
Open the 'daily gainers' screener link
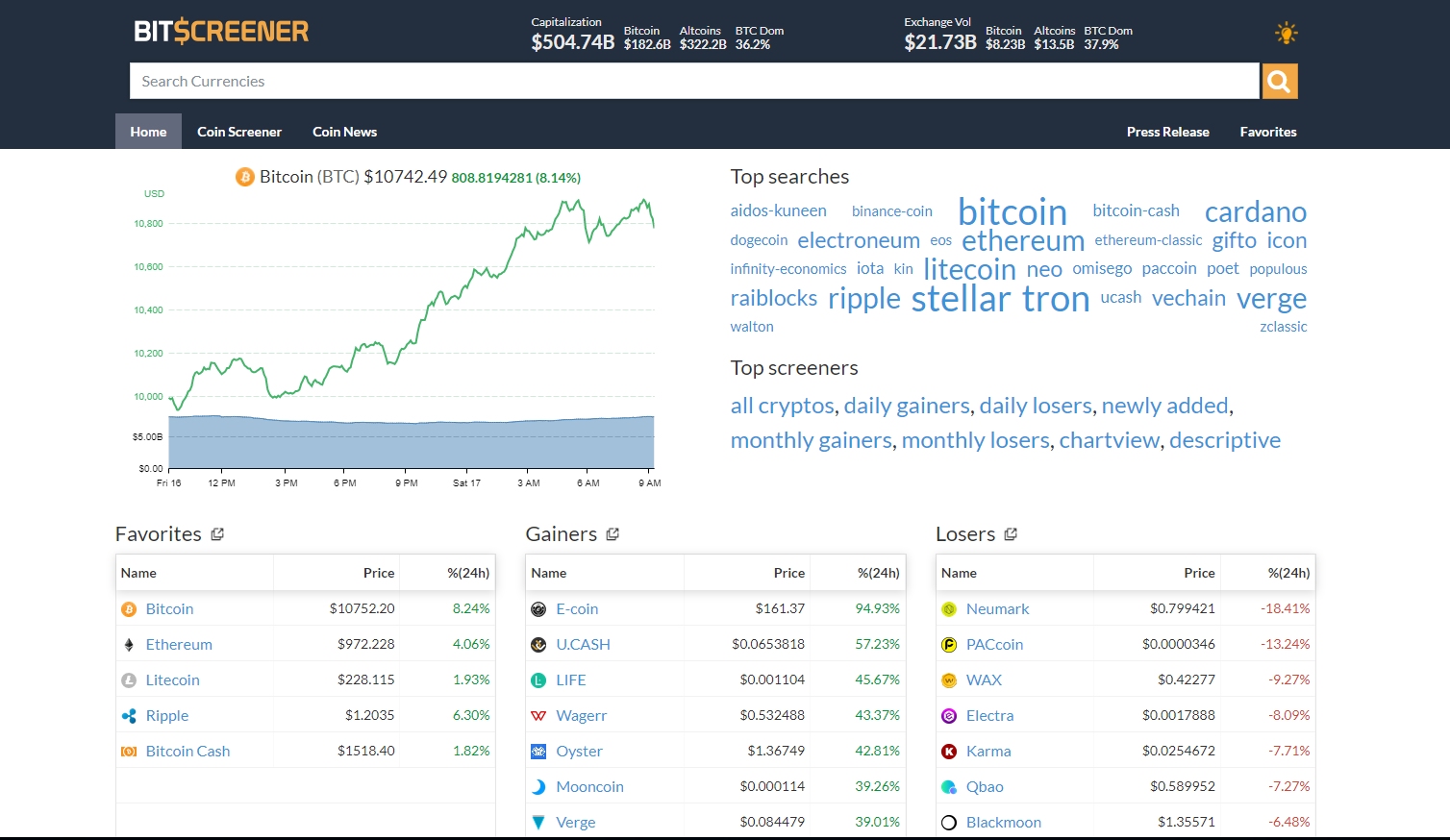pyautogui.click(x=907, y=406)
